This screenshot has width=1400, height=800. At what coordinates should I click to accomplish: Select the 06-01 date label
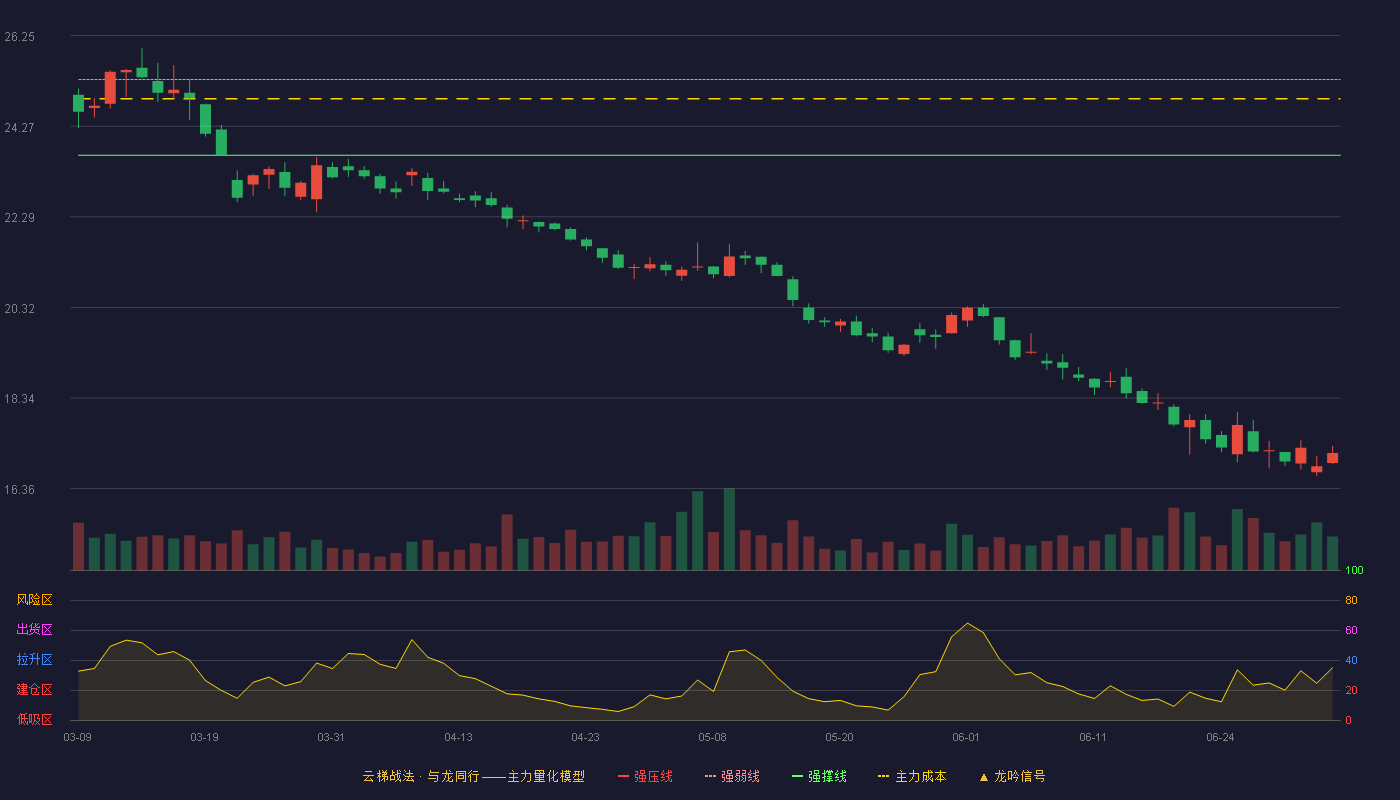[x=966, y=737]
